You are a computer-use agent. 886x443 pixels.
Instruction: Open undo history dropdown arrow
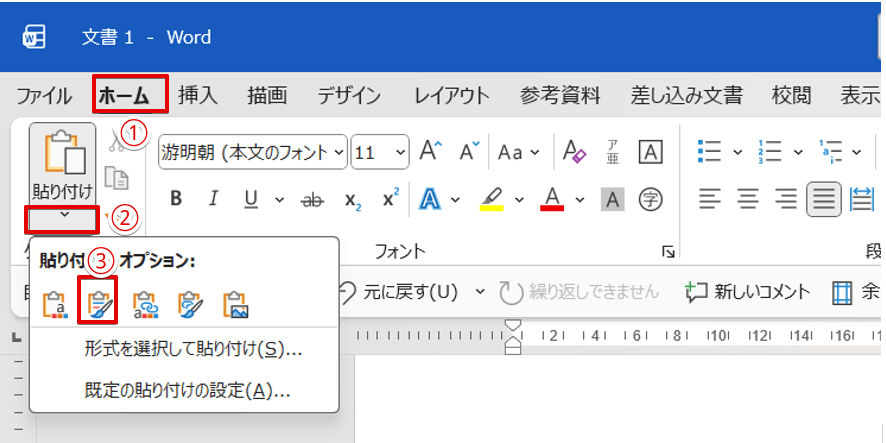480,292
